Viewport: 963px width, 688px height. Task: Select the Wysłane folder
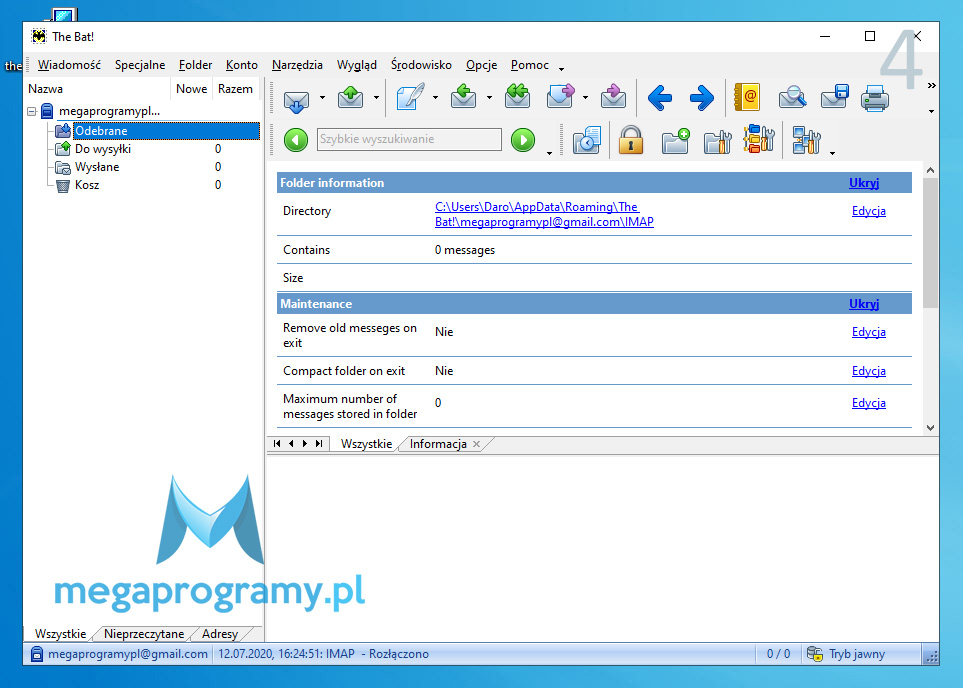(97, 167)
